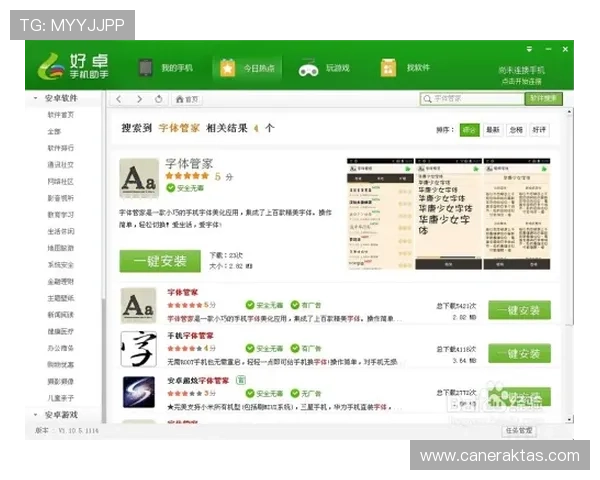Screen dimensions: 600x480
Task: Install 字体管家 from its list row
Action: click(x=519, y=310)
